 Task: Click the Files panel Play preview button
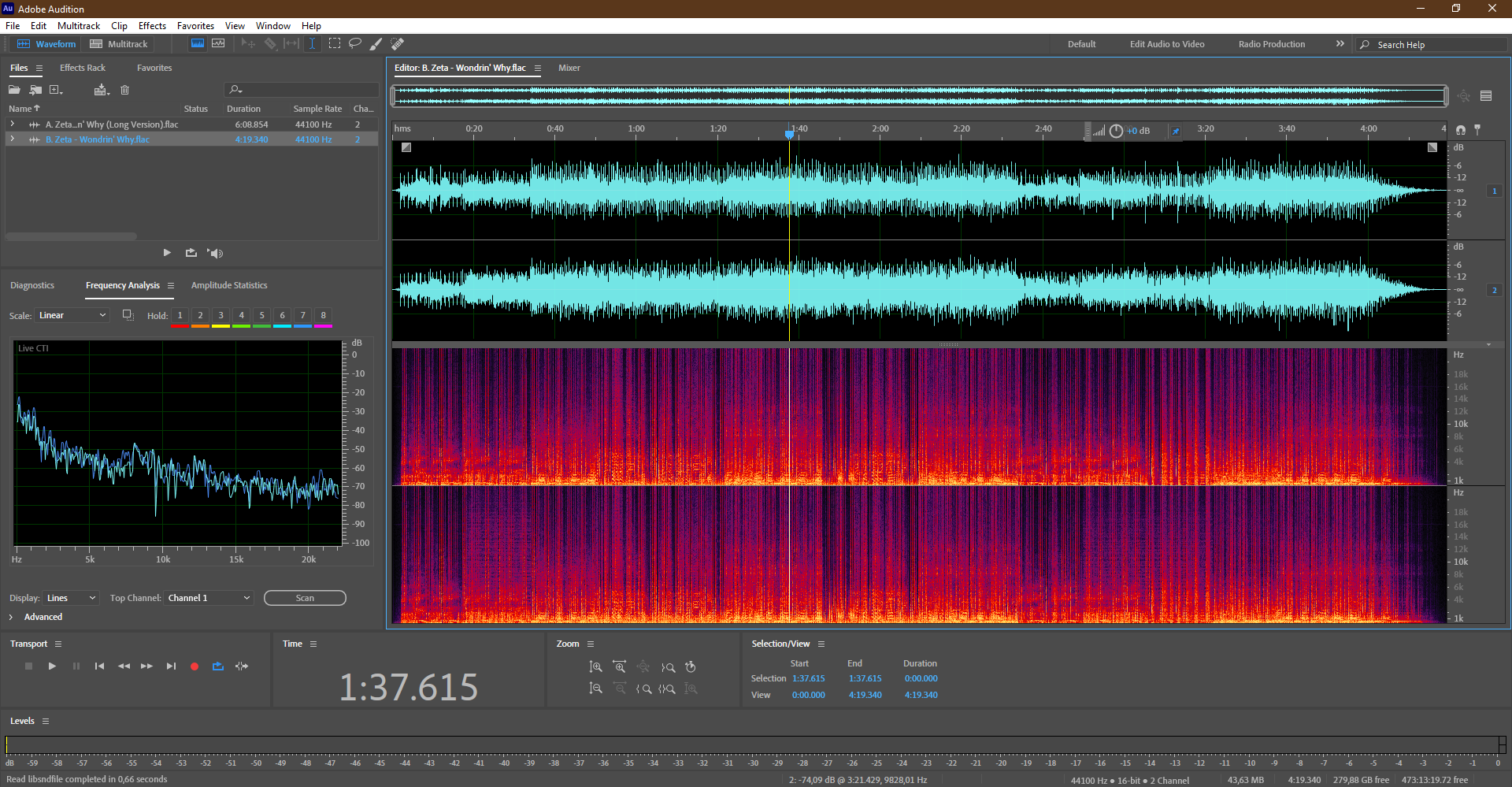tap(167, 253)
